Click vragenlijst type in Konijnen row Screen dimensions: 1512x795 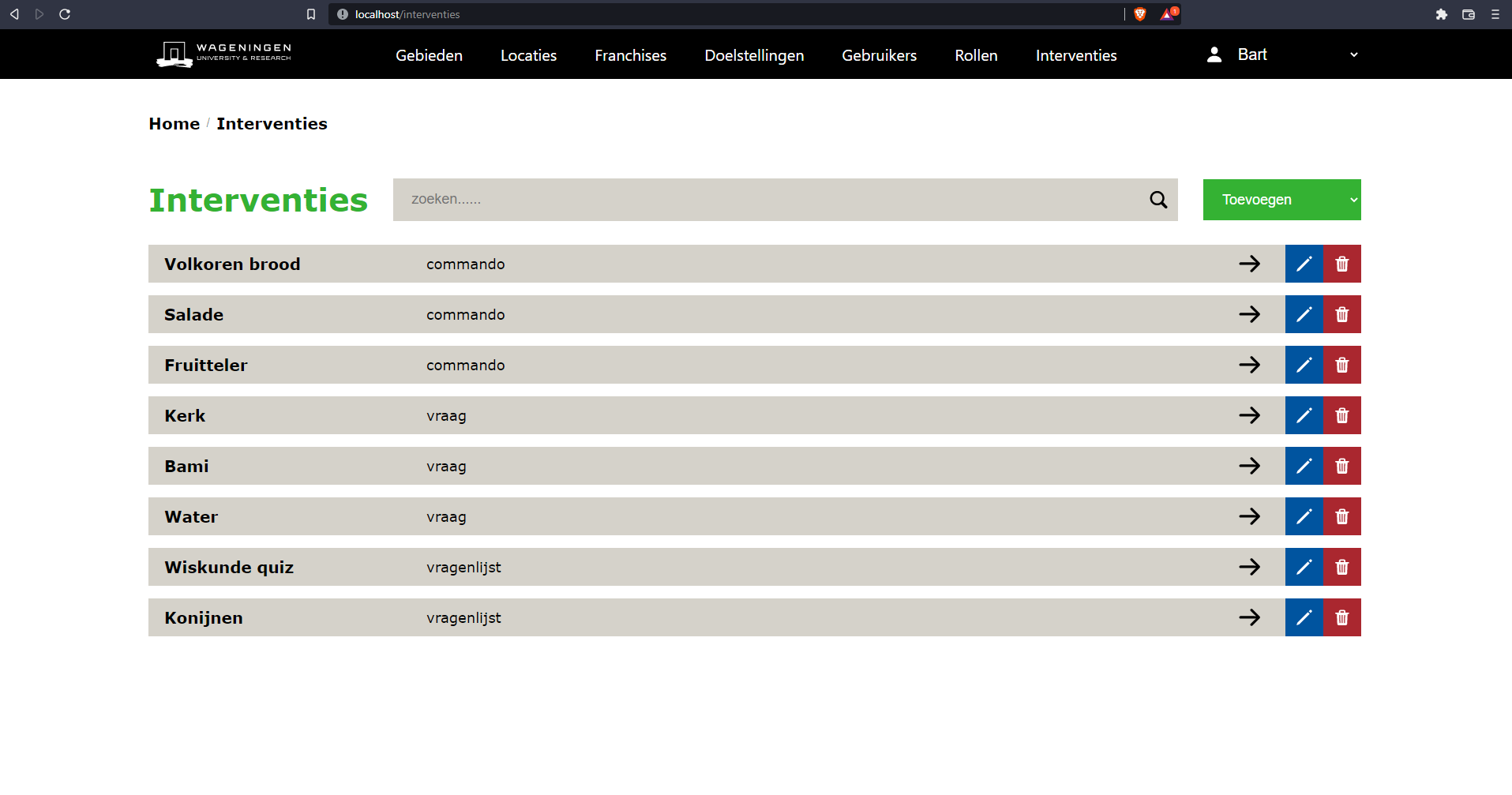(x=463, y=618)
